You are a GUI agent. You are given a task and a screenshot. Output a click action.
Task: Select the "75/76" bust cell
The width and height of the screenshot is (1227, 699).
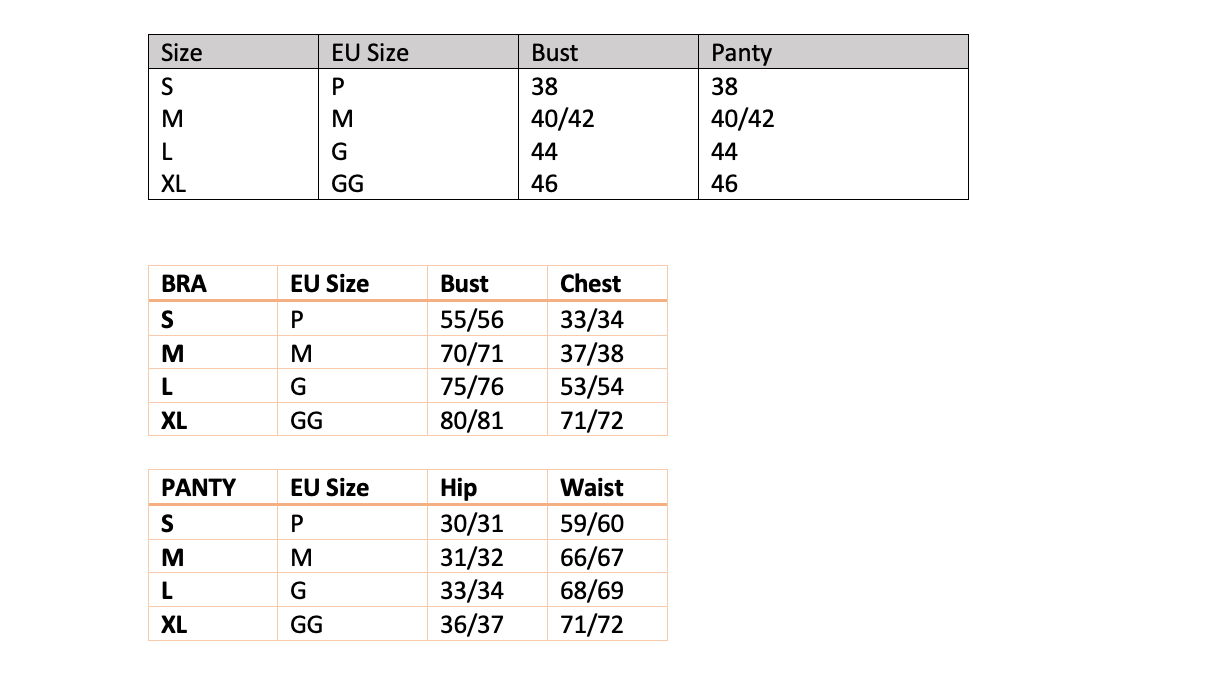[471, 387]
